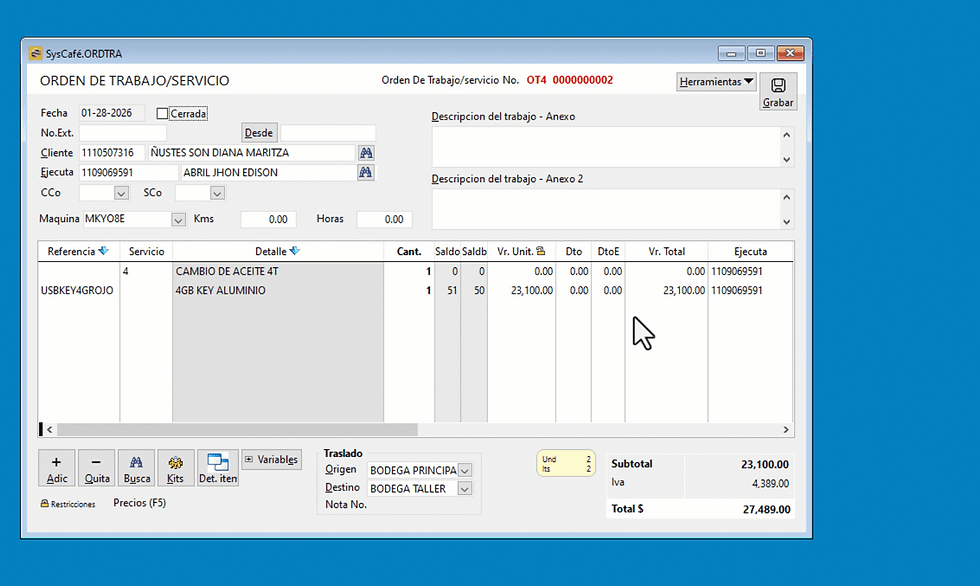Screen dimensions: 980x586
Task: Click the field right of Desde button
Action: (x=328, y=132)
